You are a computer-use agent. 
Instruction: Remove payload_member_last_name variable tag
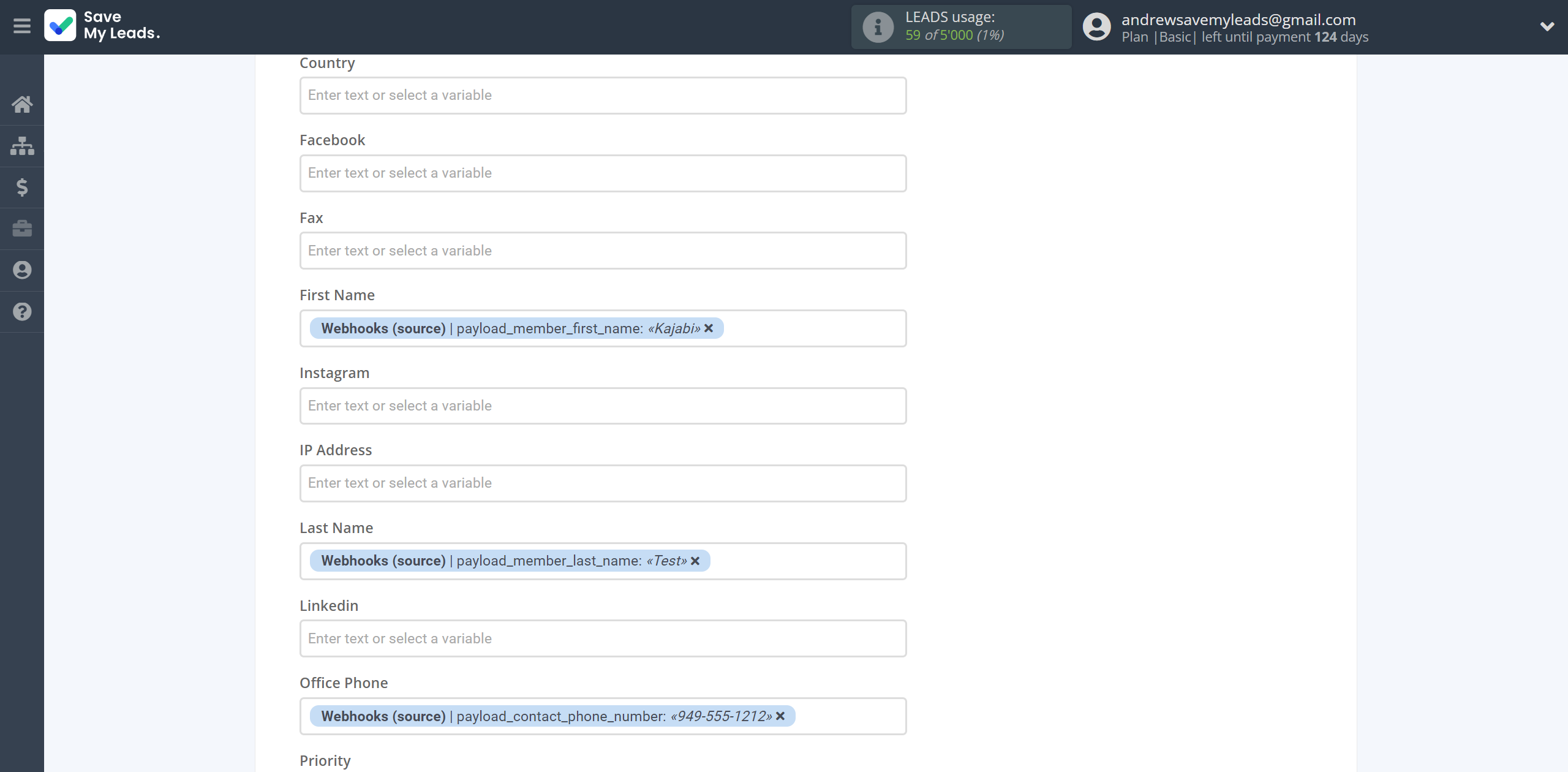coord(695,561)
